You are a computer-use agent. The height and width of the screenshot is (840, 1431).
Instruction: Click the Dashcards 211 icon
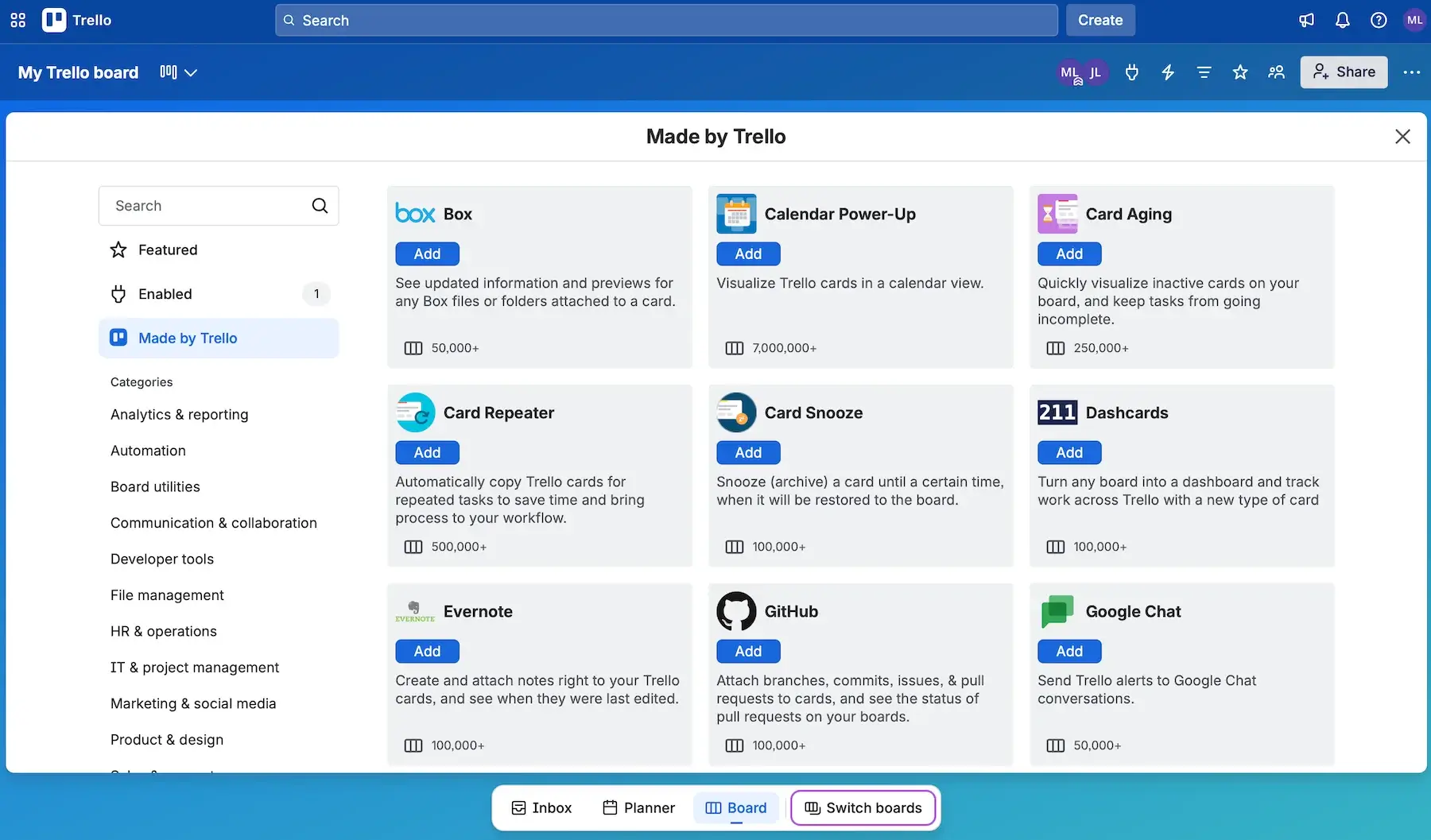[1057, 412]
